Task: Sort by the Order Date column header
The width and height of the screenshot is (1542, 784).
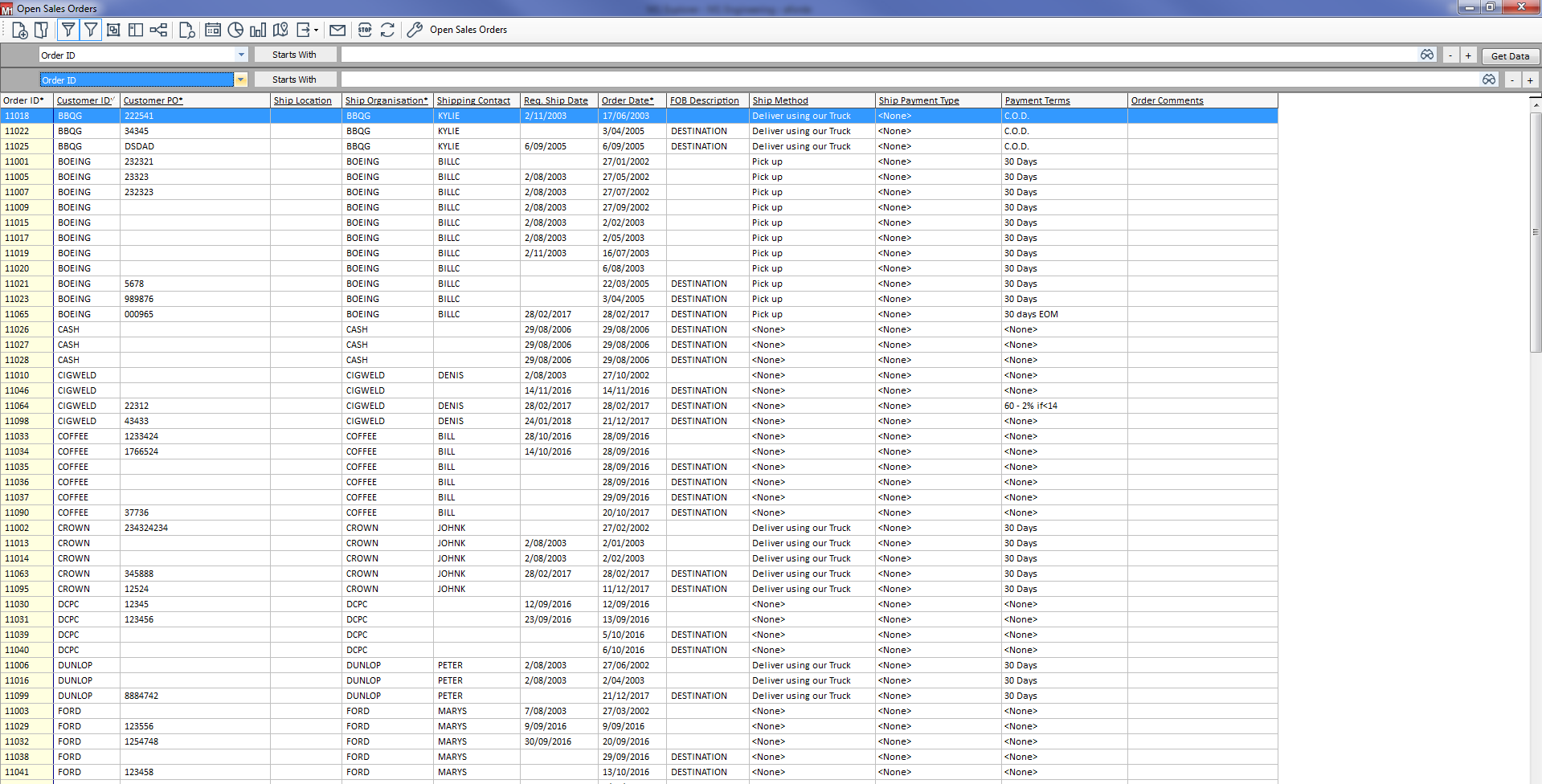Action: (x=627, y=100)
